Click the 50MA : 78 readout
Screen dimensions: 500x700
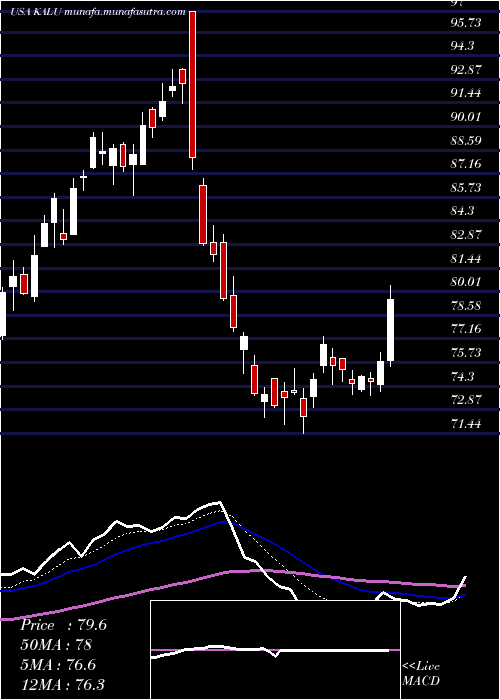[x=56, y=645]
